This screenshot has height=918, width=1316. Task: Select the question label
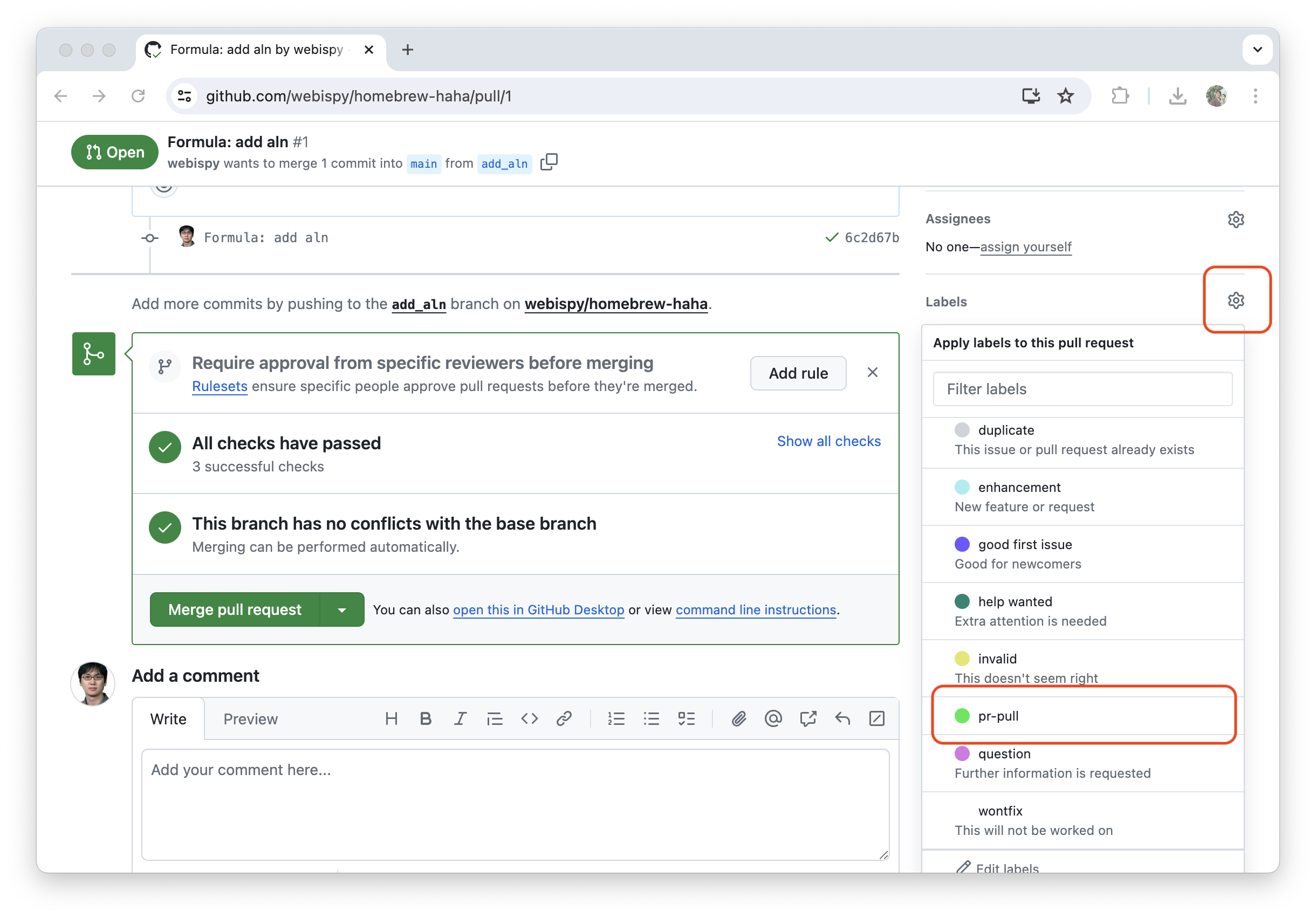point(1082,763)
